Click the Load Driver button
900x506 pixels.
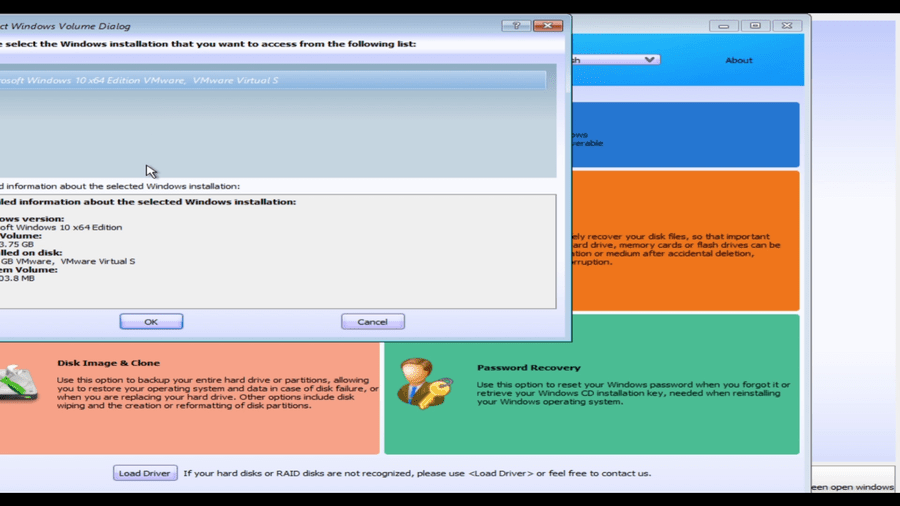coord(145,473)
